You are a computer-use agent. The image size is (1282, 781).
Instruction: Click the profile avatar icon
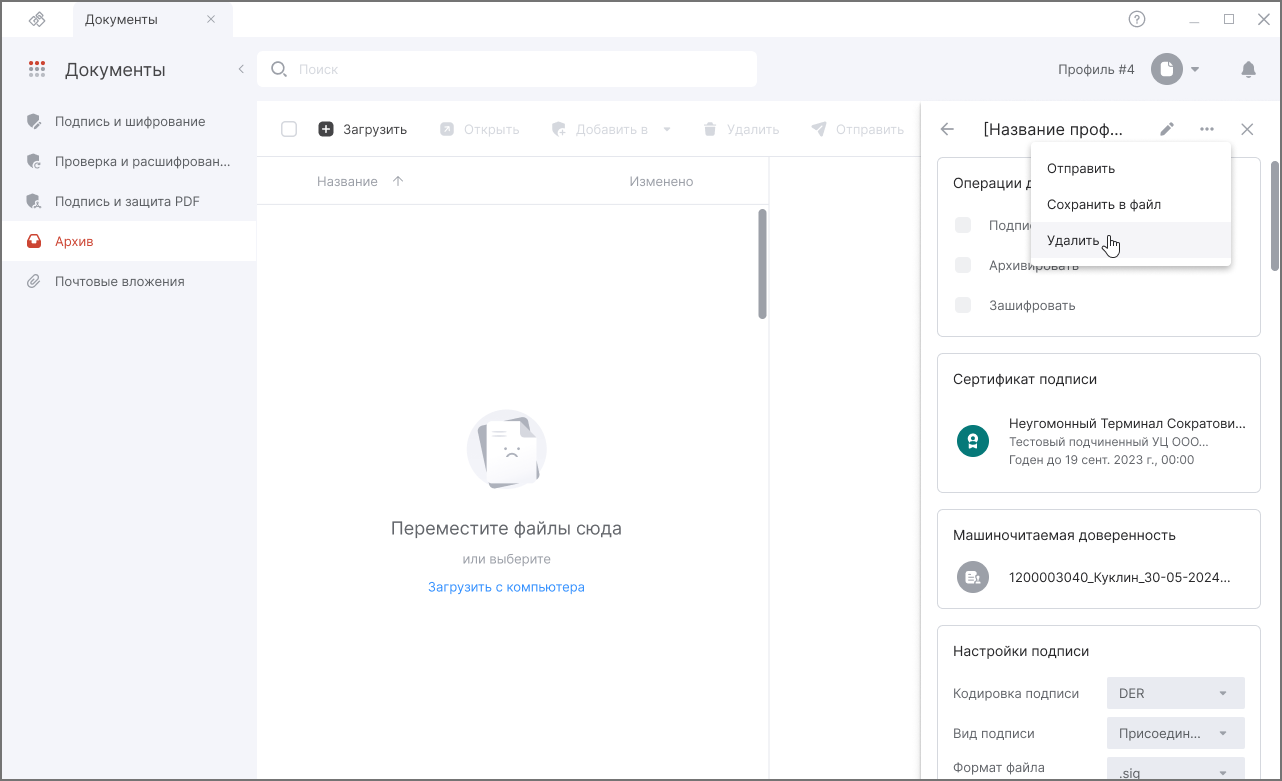click(1166, 69)
